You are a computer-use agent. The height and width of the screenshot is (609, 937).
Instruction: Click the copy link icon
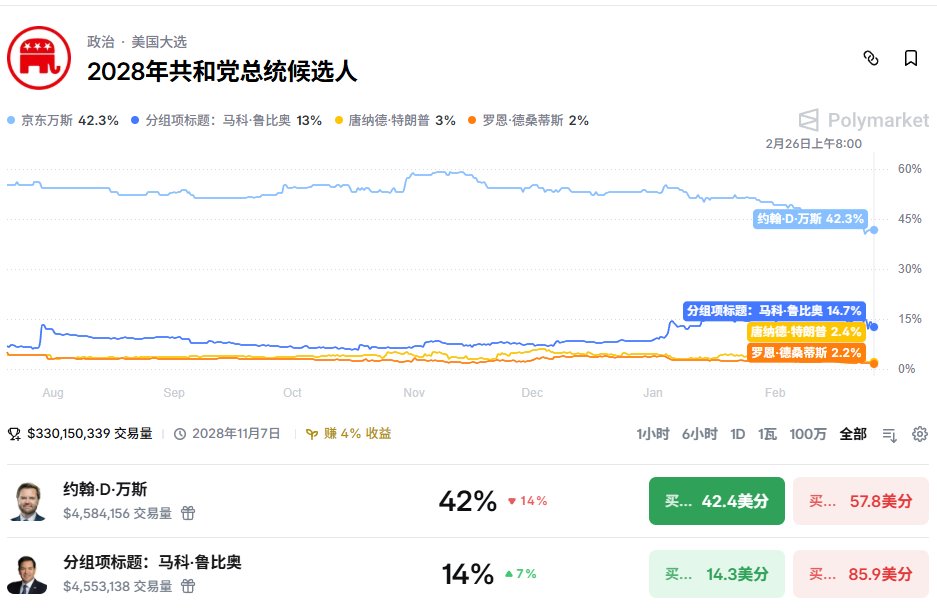pyautogui.click(x=870, y=58)
